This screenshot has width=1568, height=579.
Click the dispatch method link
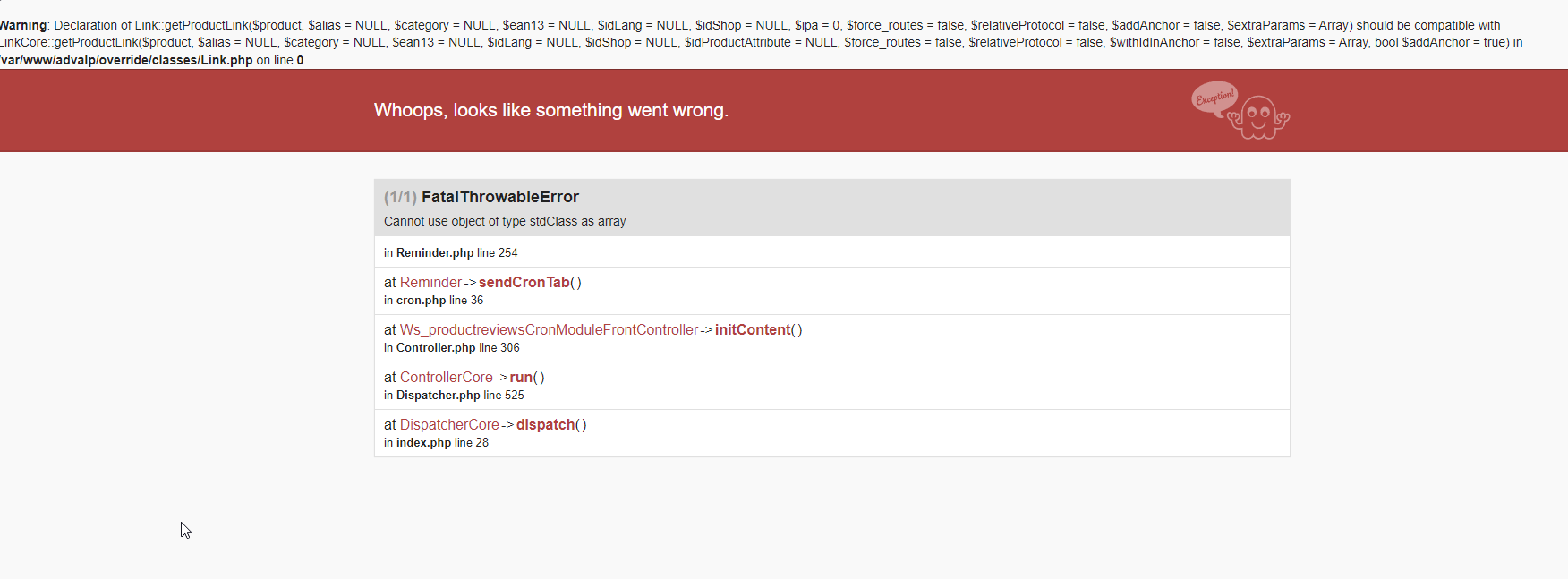(x=545, y=425)
